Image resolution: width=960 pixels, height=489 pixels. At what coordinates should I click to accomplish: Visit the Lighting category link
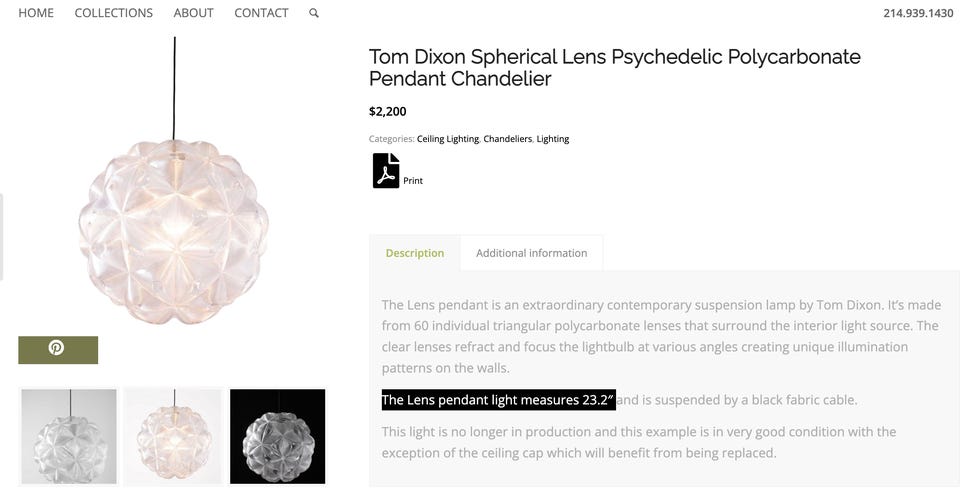click(x=553, y=139)
